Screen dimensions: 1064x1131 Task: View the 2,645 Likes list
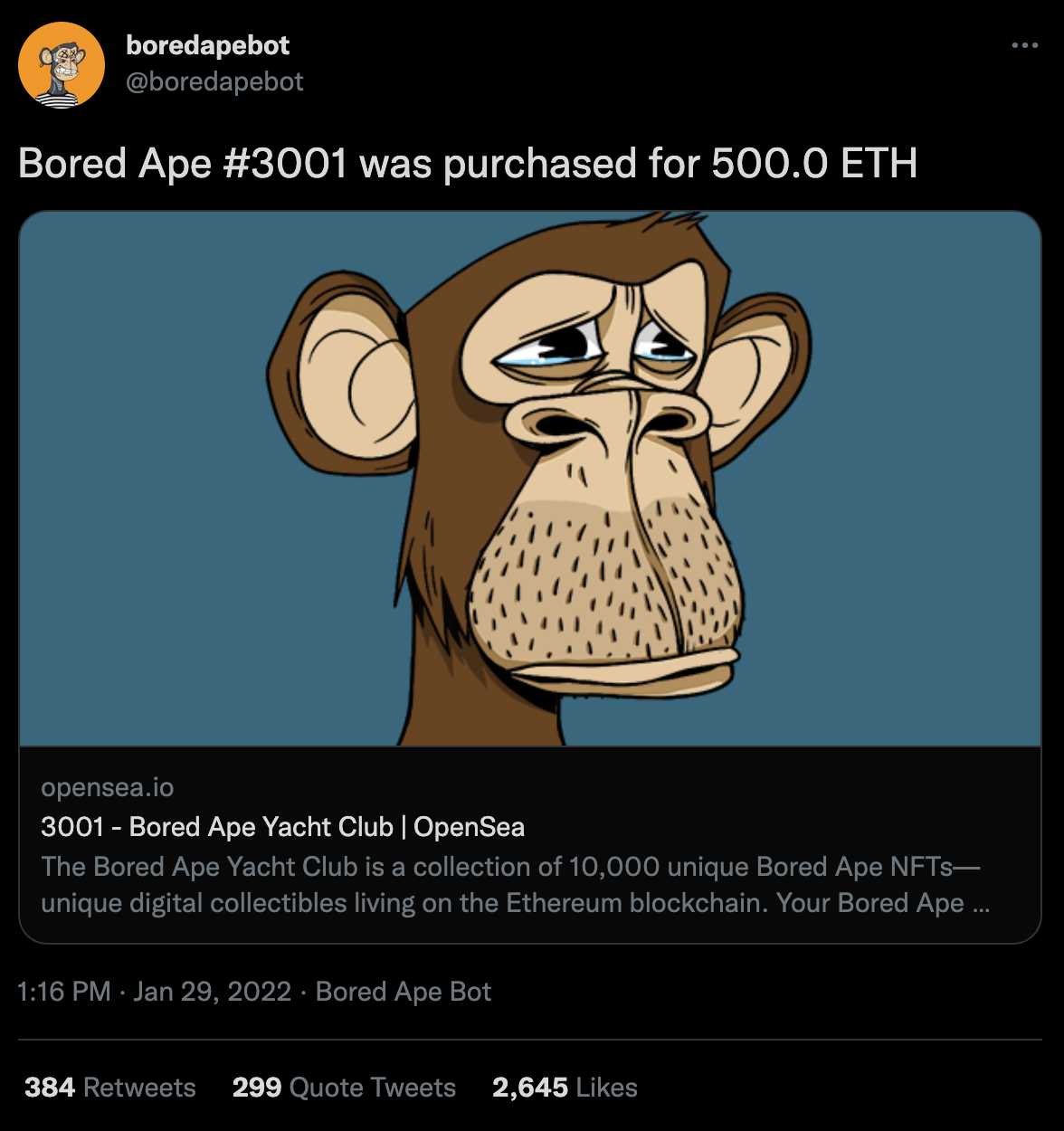[x=565, y=1088]
